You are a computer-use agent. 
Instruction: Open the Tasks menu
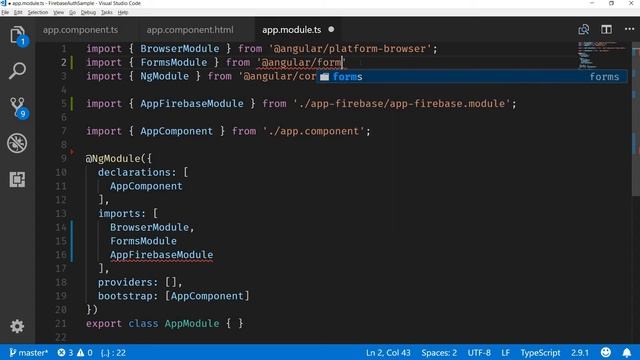[107, 12]
